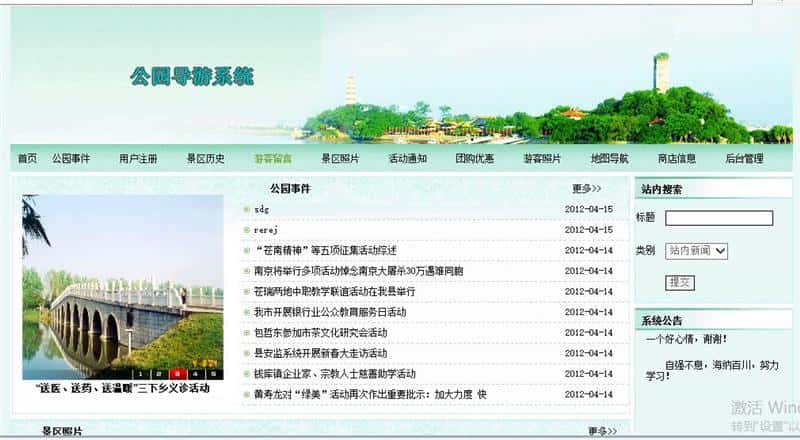Screen dimensions: 800x440
Task: Open the news item titled sdg
Action: (261, 209)
